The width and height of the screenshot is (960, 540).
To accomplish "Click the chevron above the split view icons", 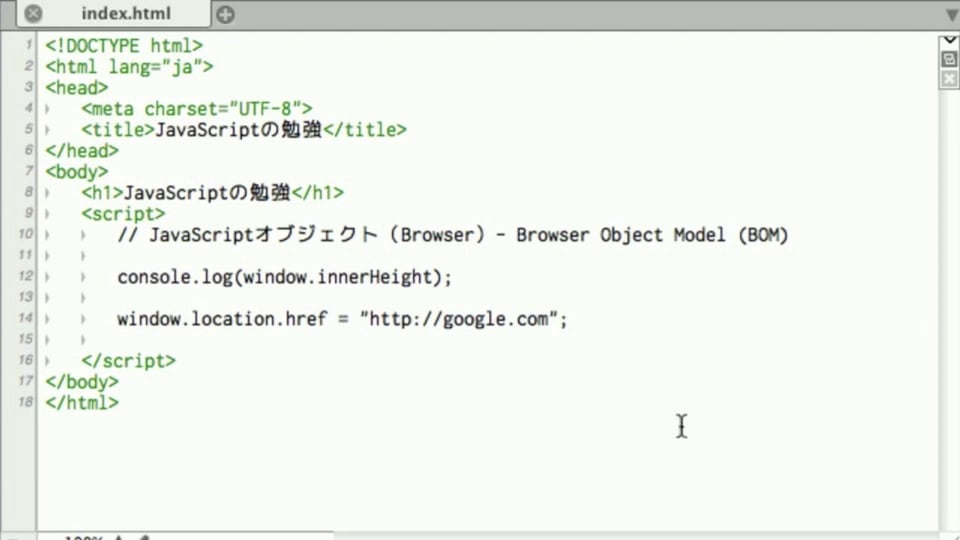I will click(x=949, y=40).
